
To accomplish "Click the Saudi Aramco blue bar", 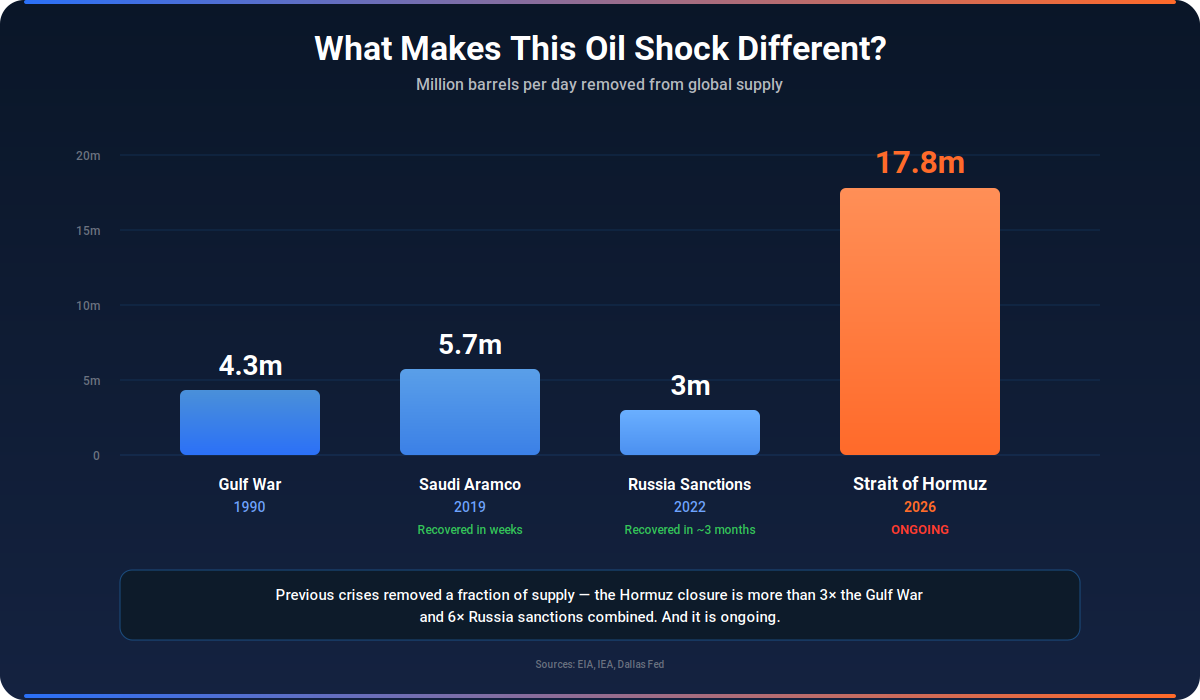I will pos(470,412).
